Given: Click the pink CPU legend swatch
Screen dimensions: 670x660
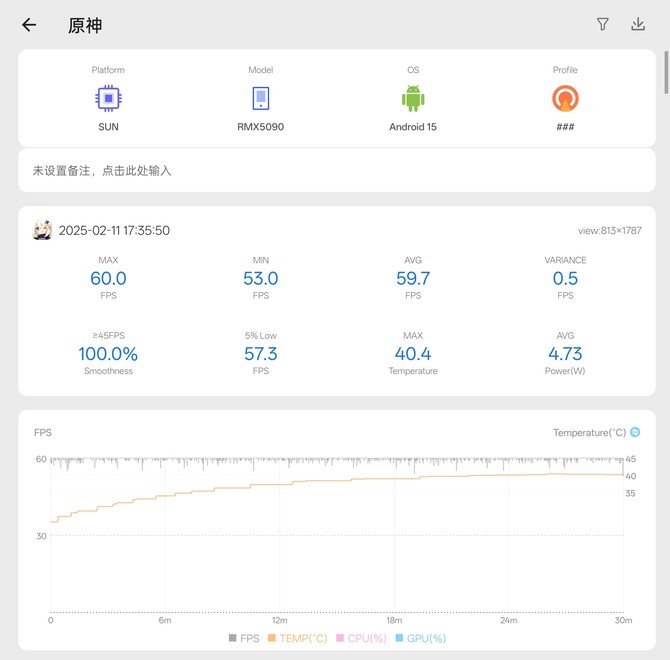Looking at the screenshot, I should 340,638.
